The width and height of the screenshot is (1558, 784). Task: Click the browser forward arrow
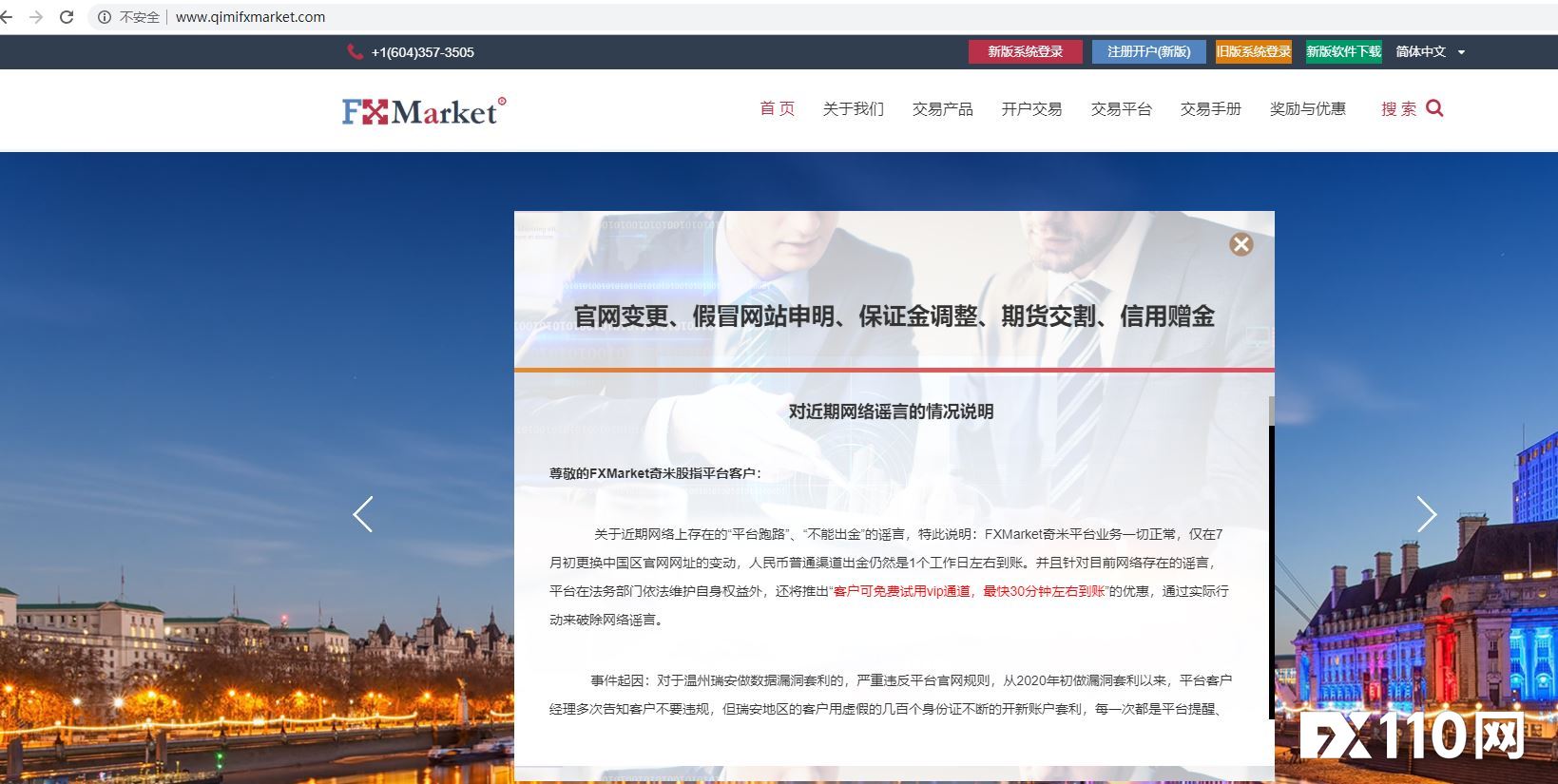(x=36, y=17)
